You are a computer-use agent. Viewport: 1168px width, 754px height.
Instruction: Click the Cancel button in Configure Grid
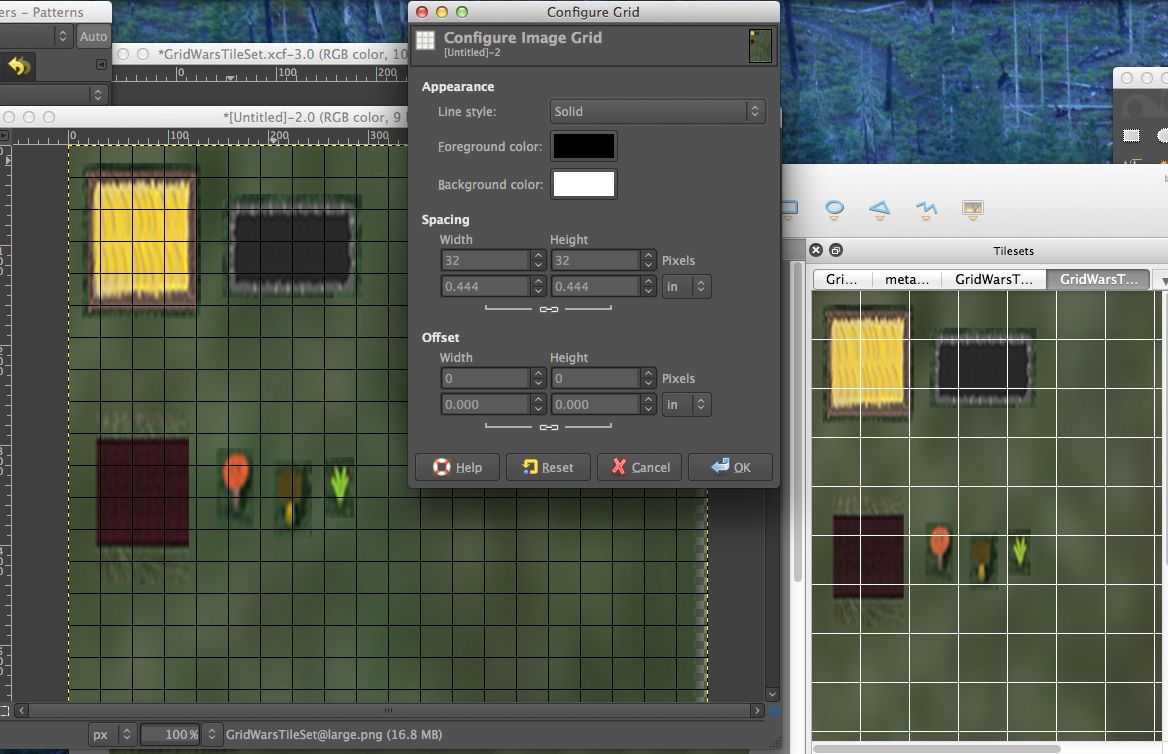pyautogui.click(x=639, y=467)
